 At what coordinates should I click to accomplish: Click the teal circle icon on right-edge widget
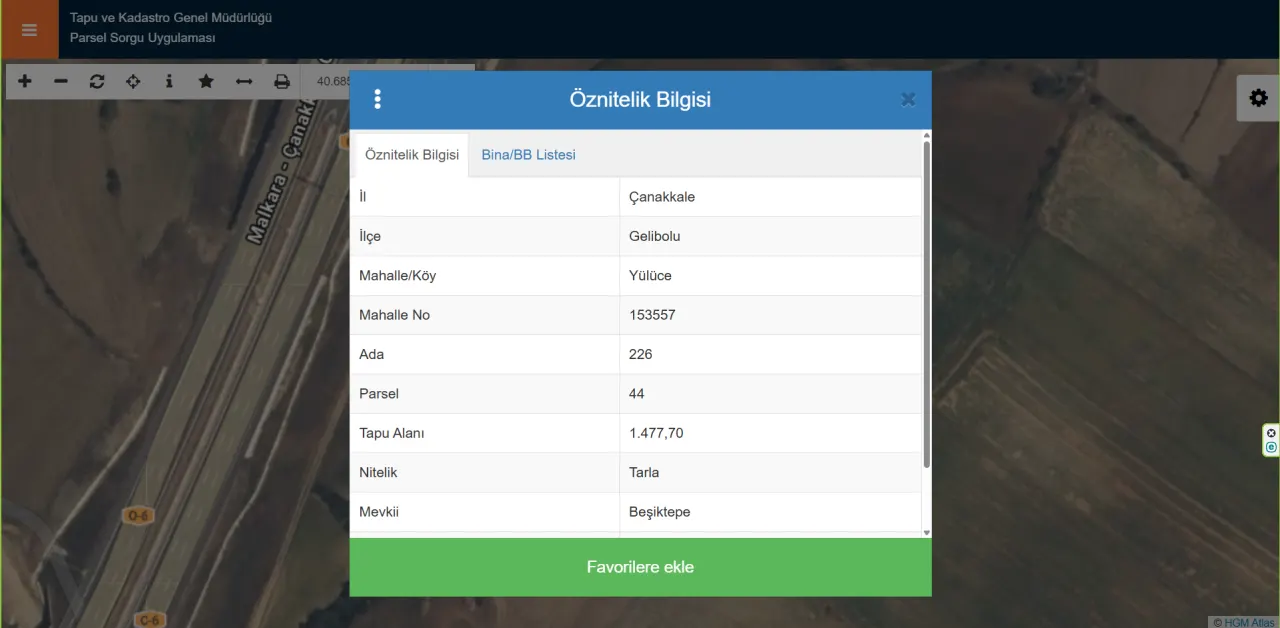[x=1271, y=447]
